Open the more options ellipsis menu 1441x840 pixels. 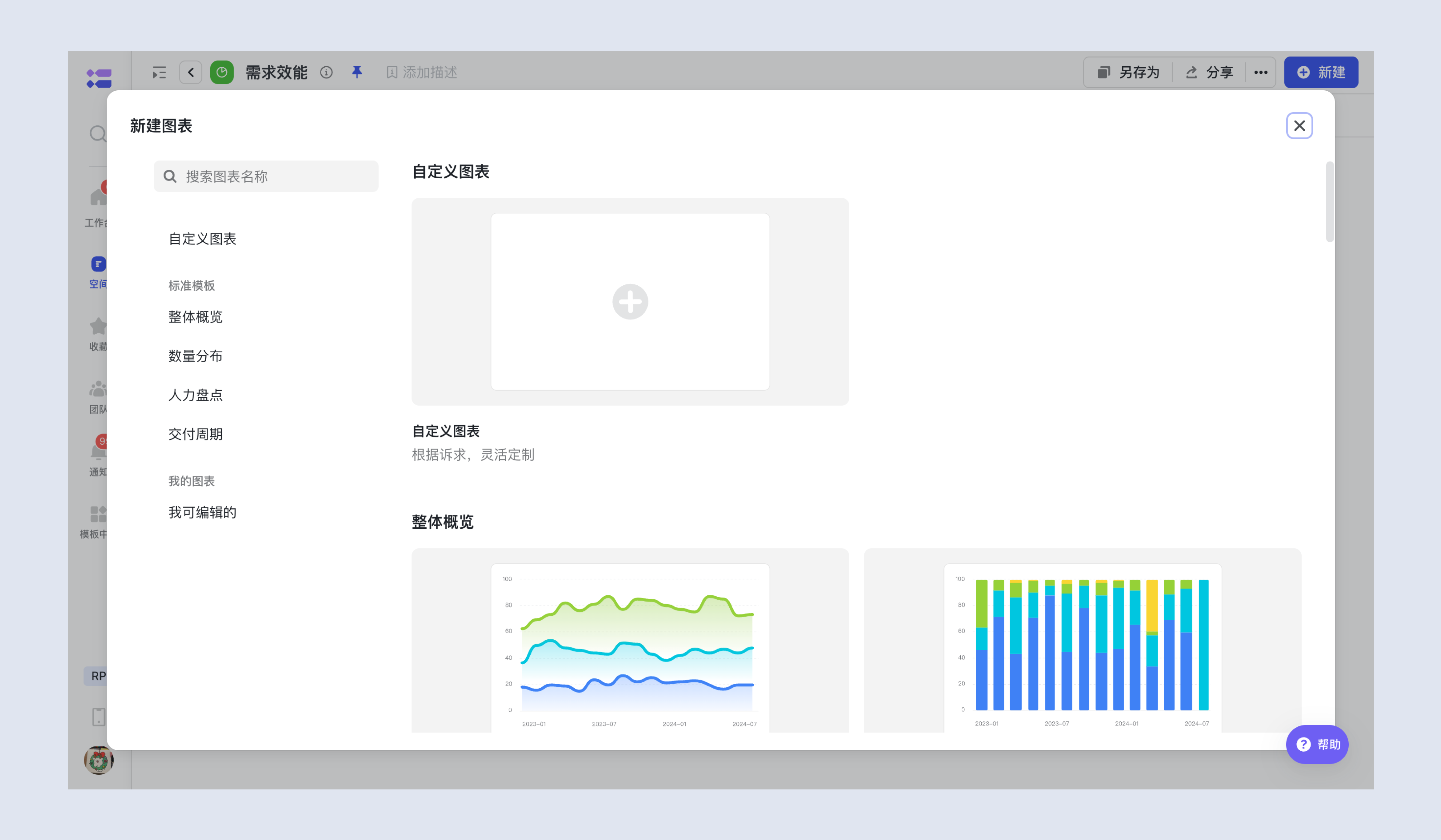pyautogui.click(x=1261, y=73)
